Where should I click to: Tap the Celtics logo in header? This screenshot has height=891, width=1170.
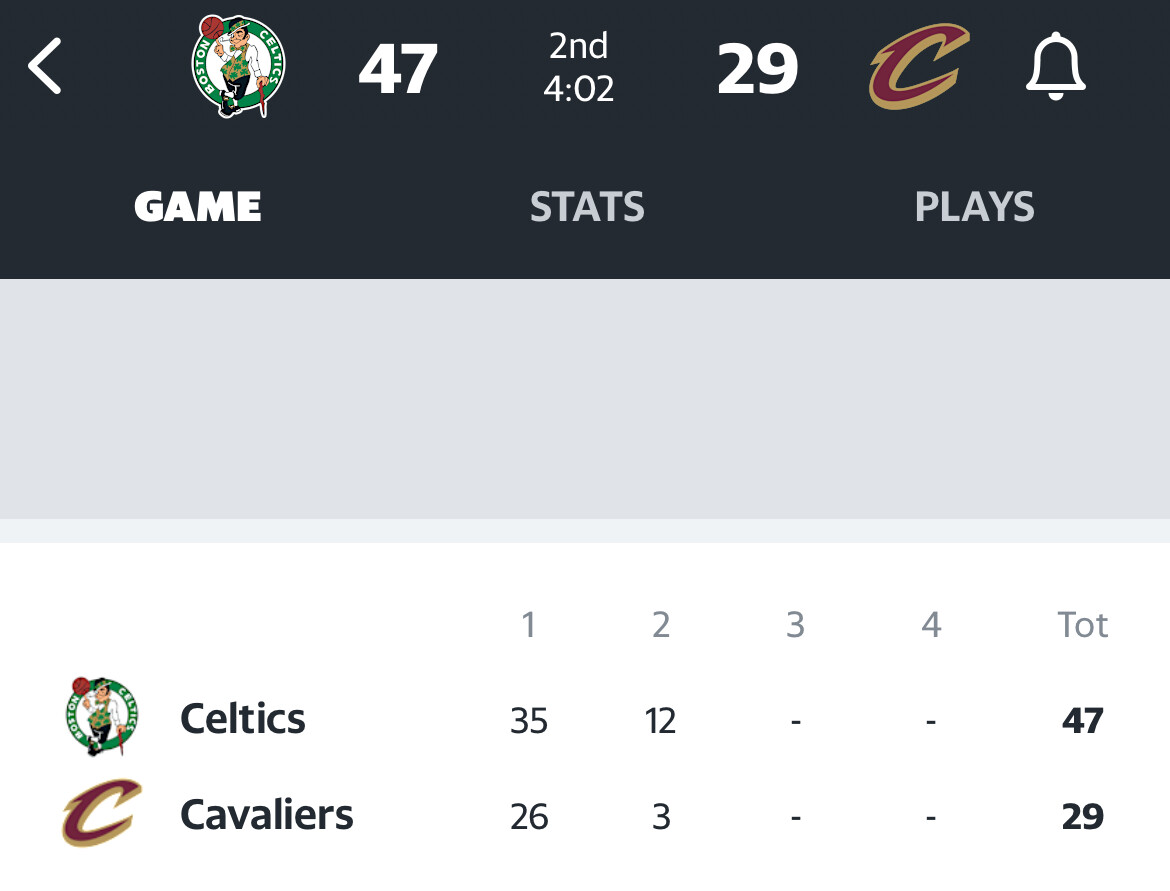[x=238, y=68]
